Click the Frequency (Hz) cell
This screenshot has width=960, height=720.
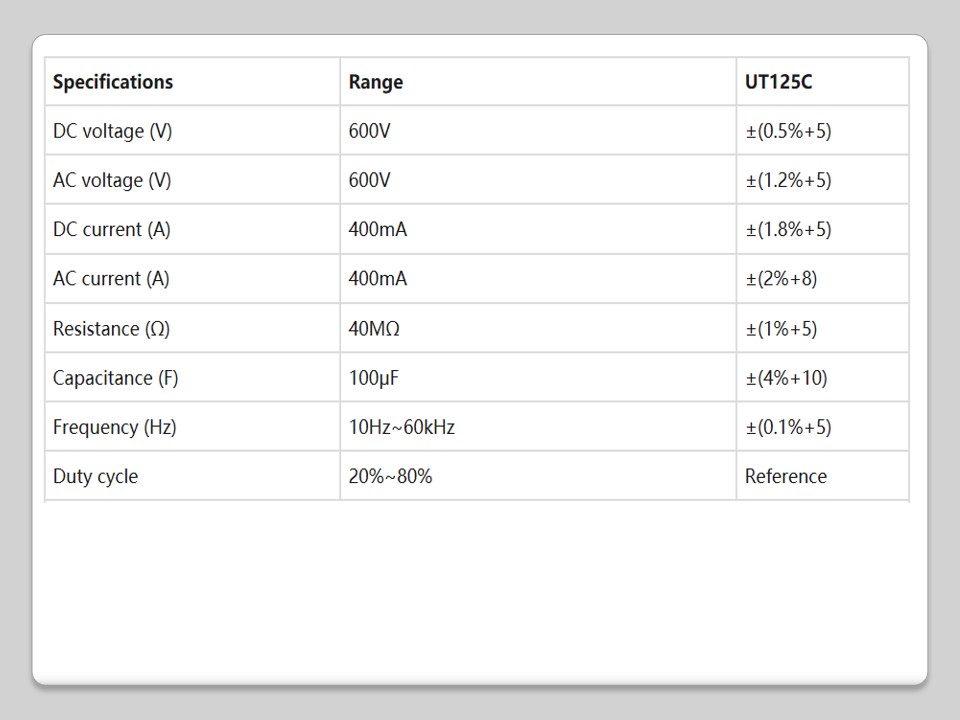[114, 427]
